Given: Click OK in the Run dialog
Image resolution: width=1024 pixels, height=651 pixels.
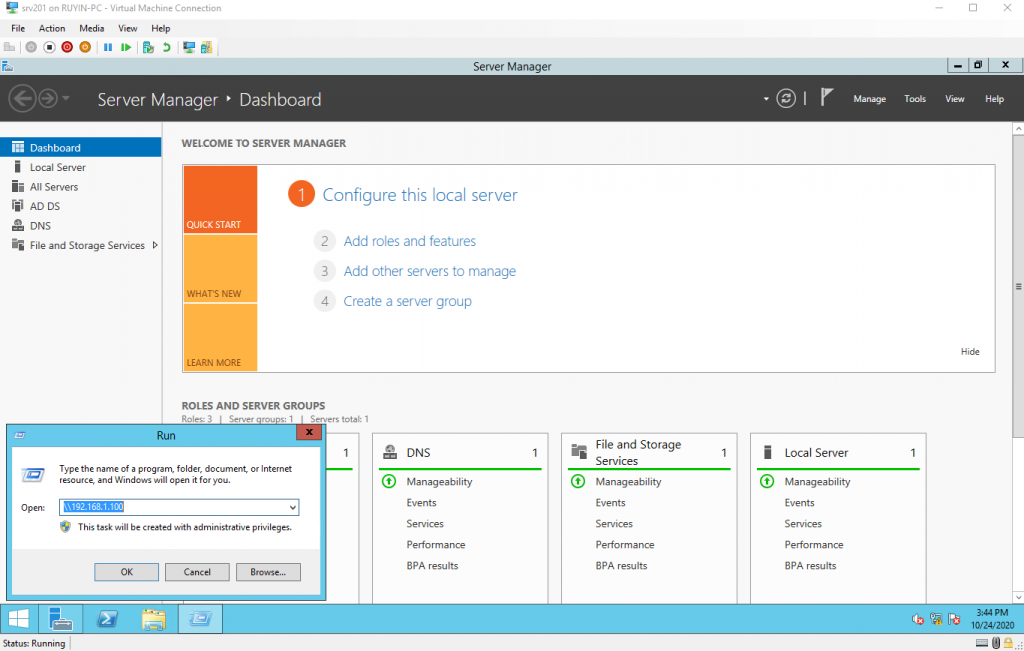Looking at the screenshot, I should click(x=127, y=572).
